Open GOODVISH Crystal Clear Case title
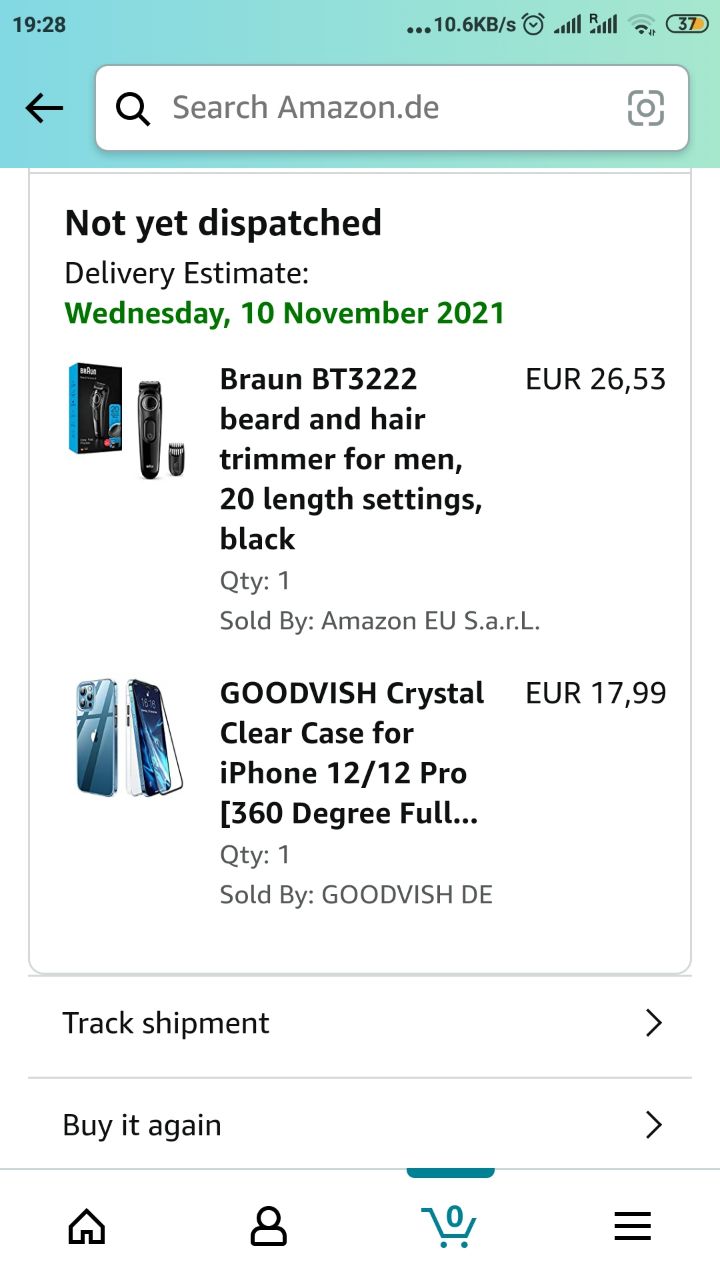Screen dimensions: 720x1280 352,753
